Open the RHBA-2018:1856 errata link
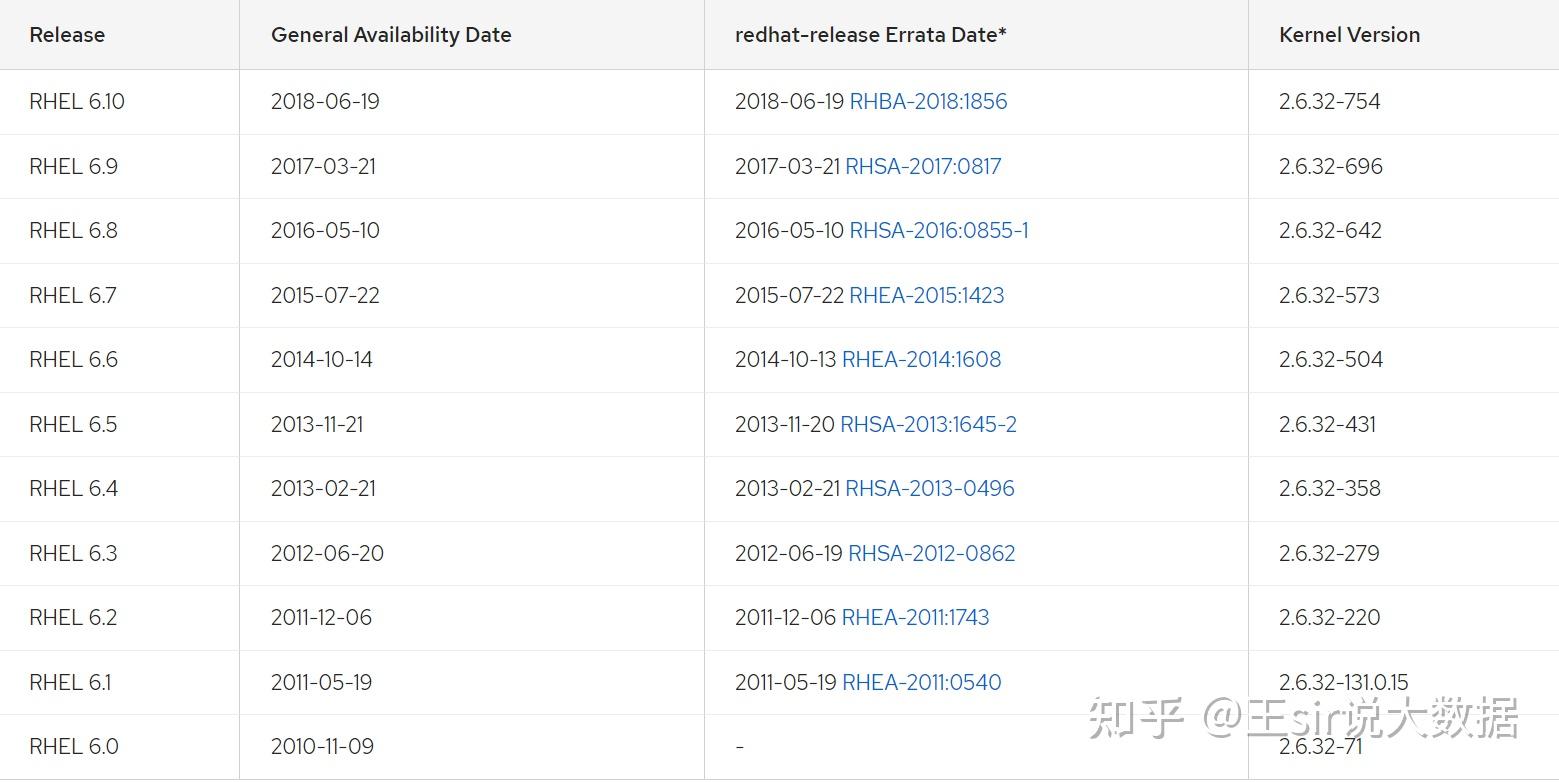1559x782 pixels. click(x=928, y=101)
